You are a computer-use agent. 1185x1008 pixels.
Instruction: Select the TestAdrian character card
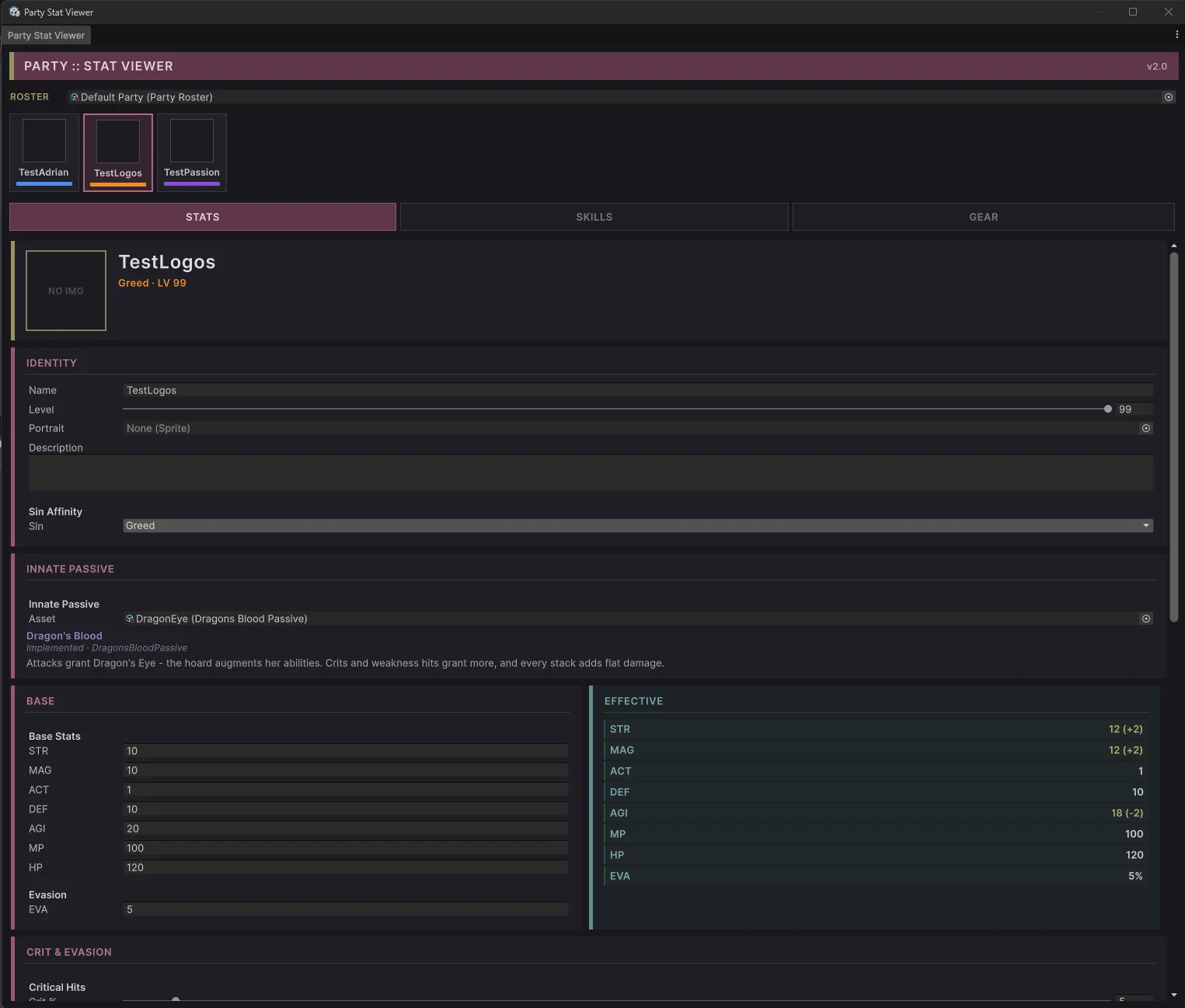coord(44,152)
